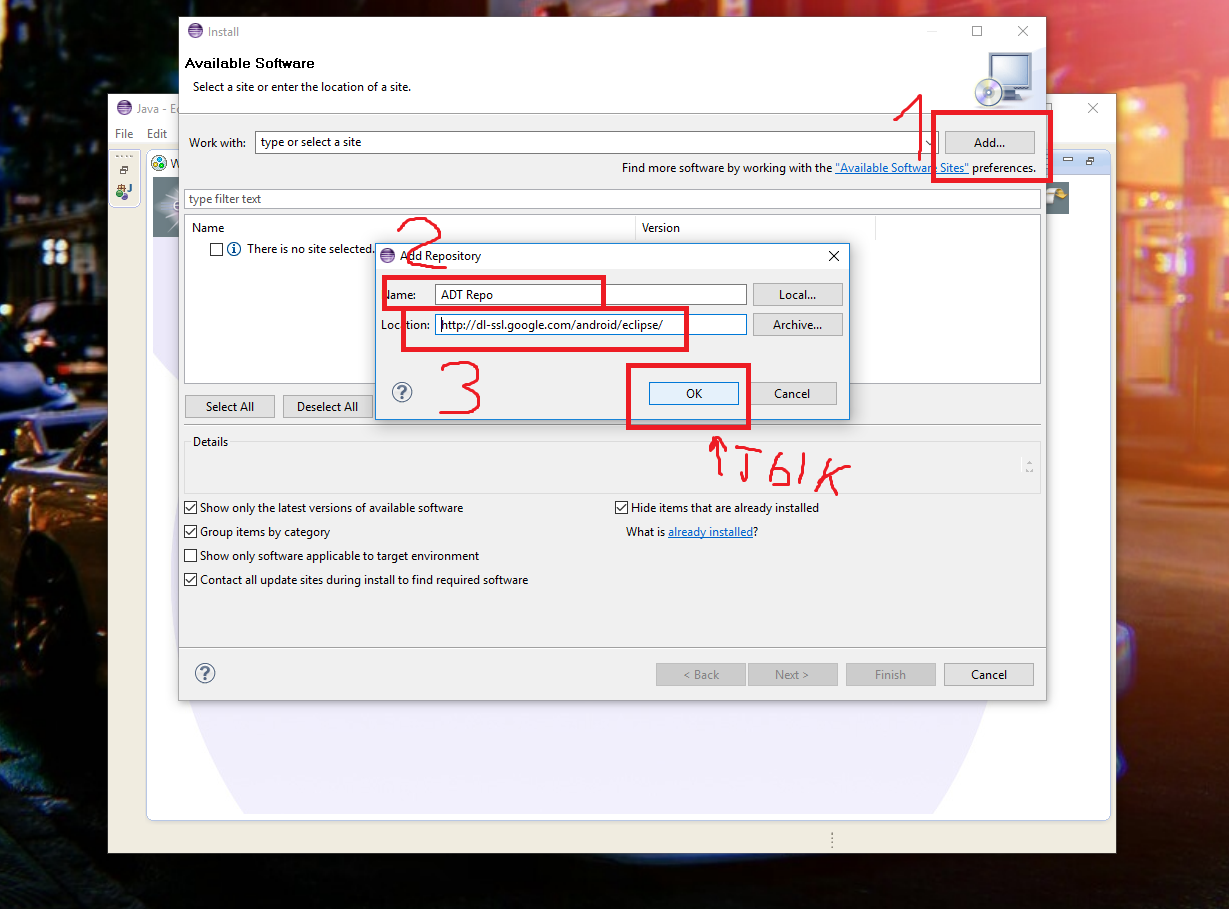Click the Add... button
The width and height of the screenshot is (1229, 909).
[989, 142]
